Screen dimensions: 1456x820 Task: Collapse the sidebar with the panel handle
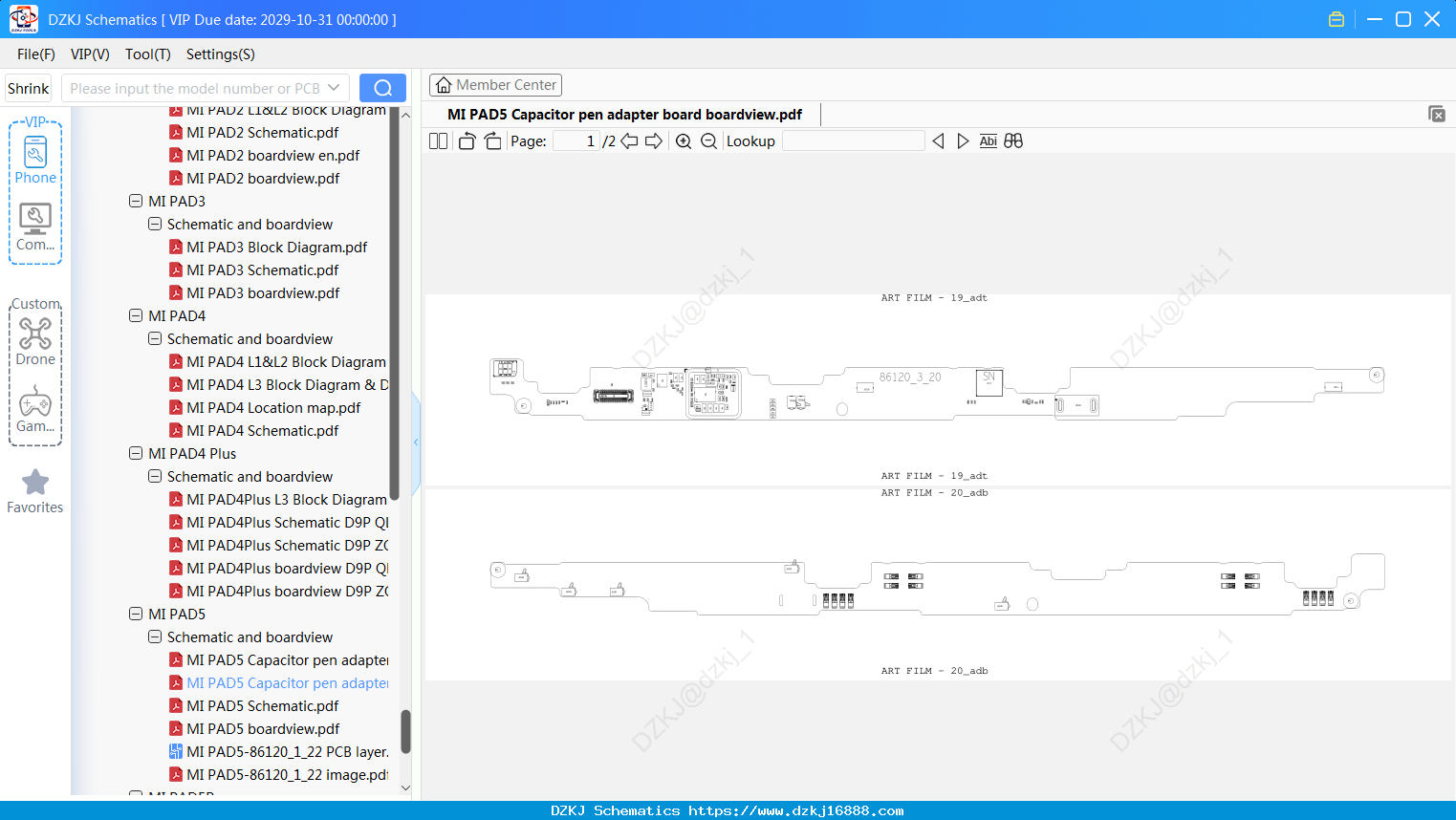(x=416, y=442)
